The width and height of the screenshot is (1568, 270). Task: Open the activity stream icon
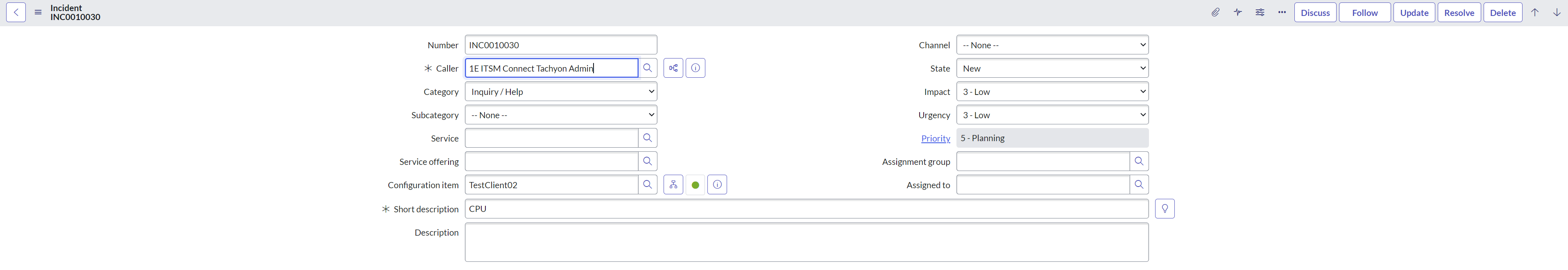coord(1237,13)
